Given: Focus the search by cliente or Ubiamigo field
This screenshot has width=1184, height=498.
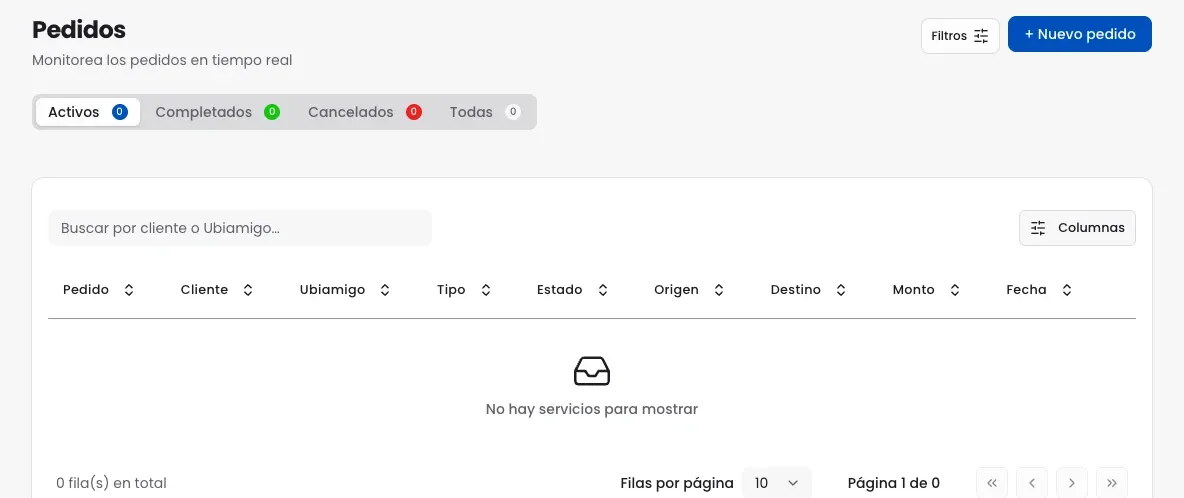Looking at the screenshot, I should (x=240, y=228).
